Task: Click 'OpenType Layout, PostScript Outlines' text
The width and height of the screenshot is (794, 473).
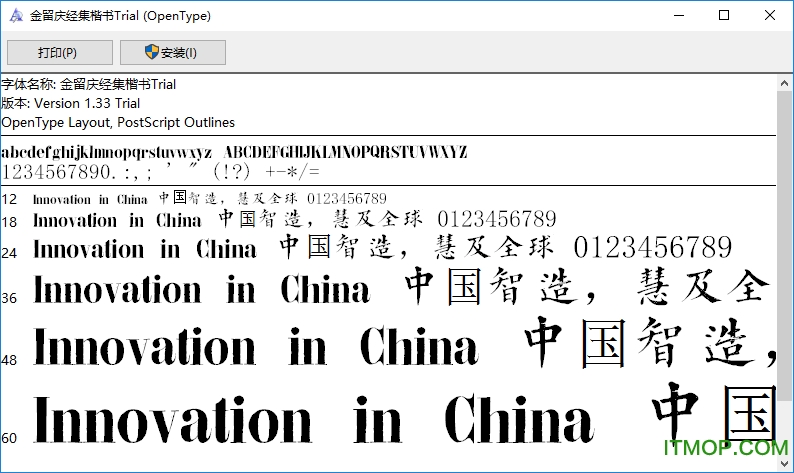Action: pyautogui.click(x=118, y=123)
